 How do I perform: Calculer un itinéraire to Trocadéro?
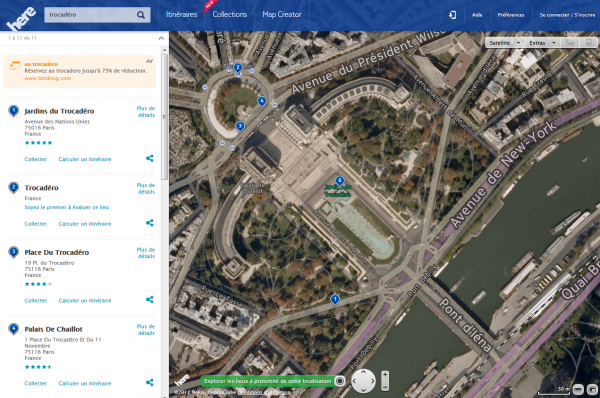[x=85, y=224]
